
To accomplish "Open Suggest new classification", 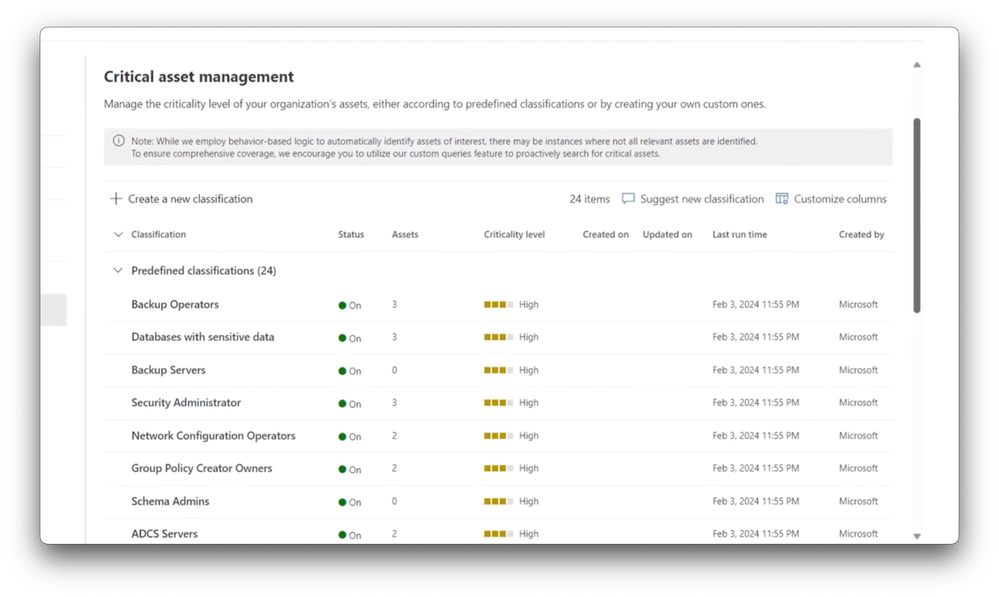I will 693,199.
